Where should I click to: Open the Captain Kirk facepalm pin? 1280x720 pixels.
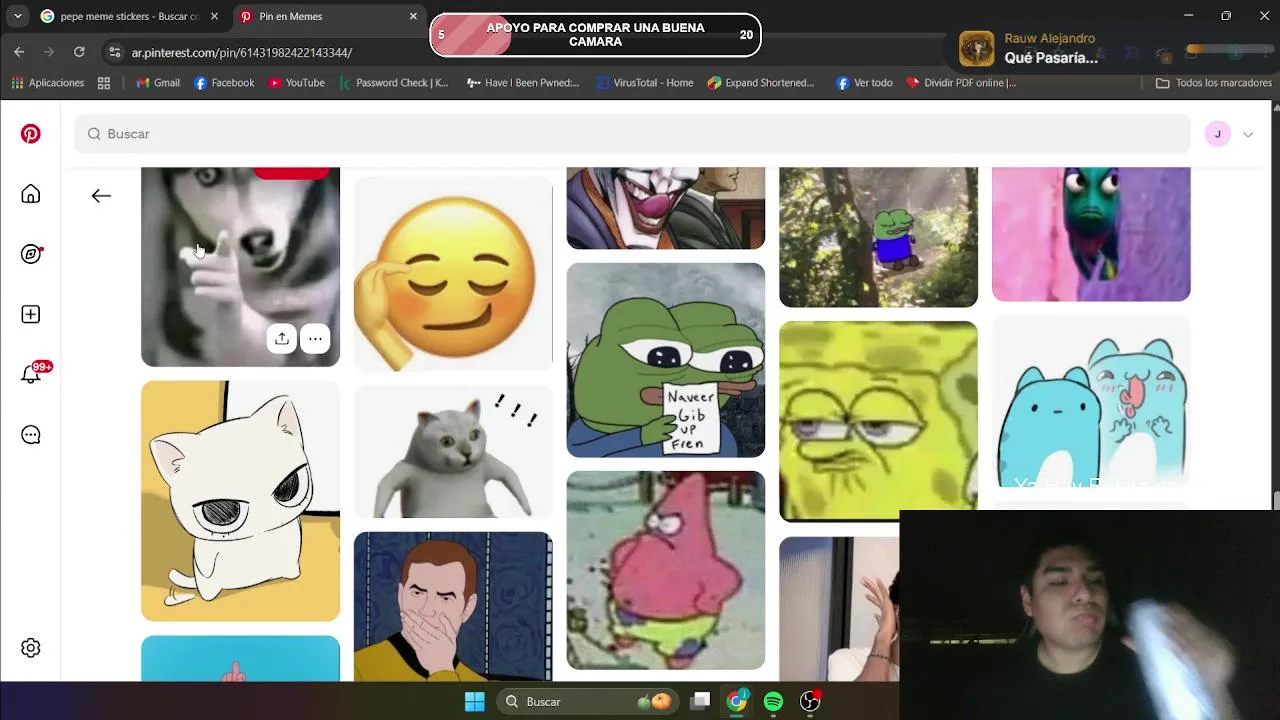tap(453, 606)
